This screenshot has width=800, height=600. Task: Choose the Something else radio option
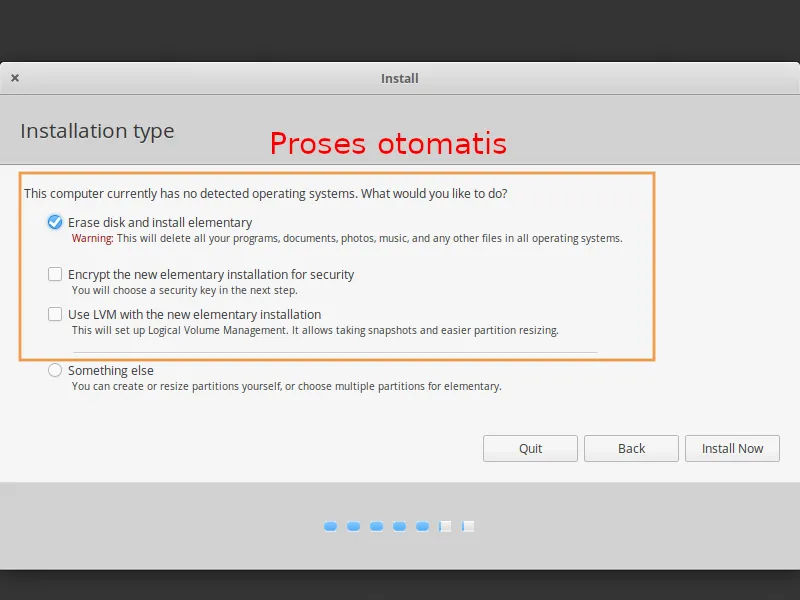click(x=55, y=370)
